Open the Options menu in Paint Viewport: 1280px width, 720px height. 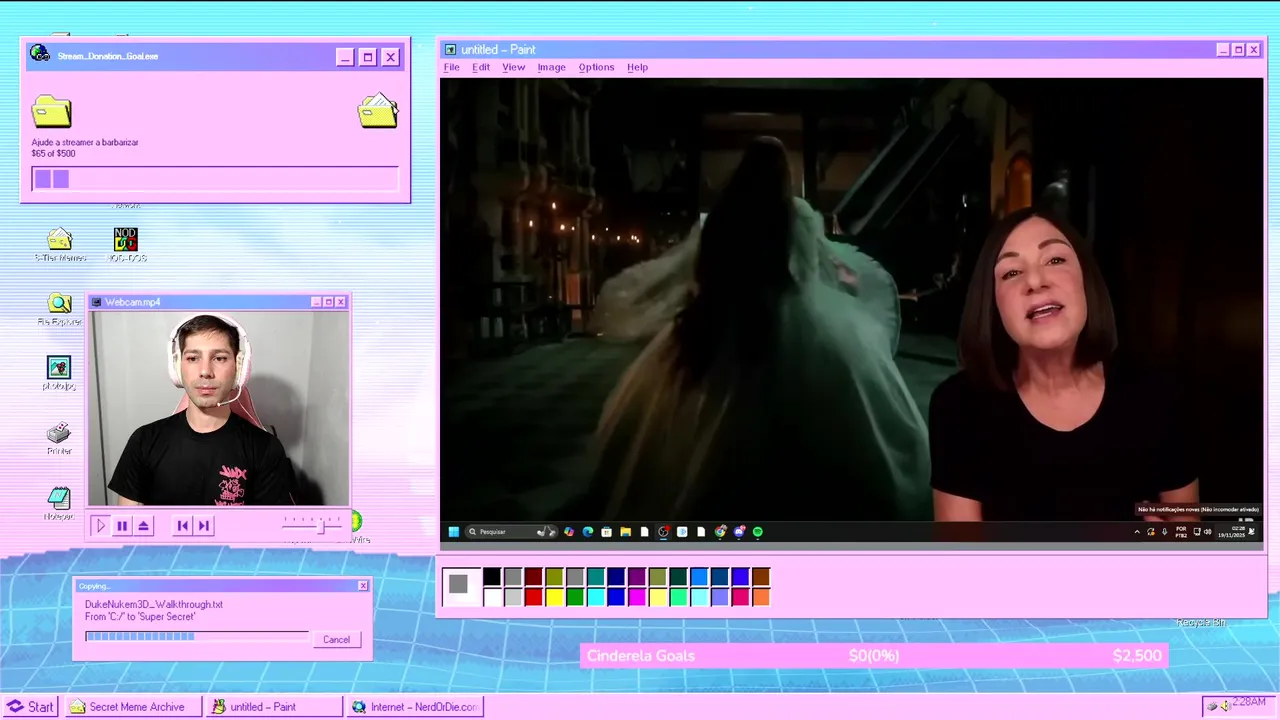(x=596, y=67)
